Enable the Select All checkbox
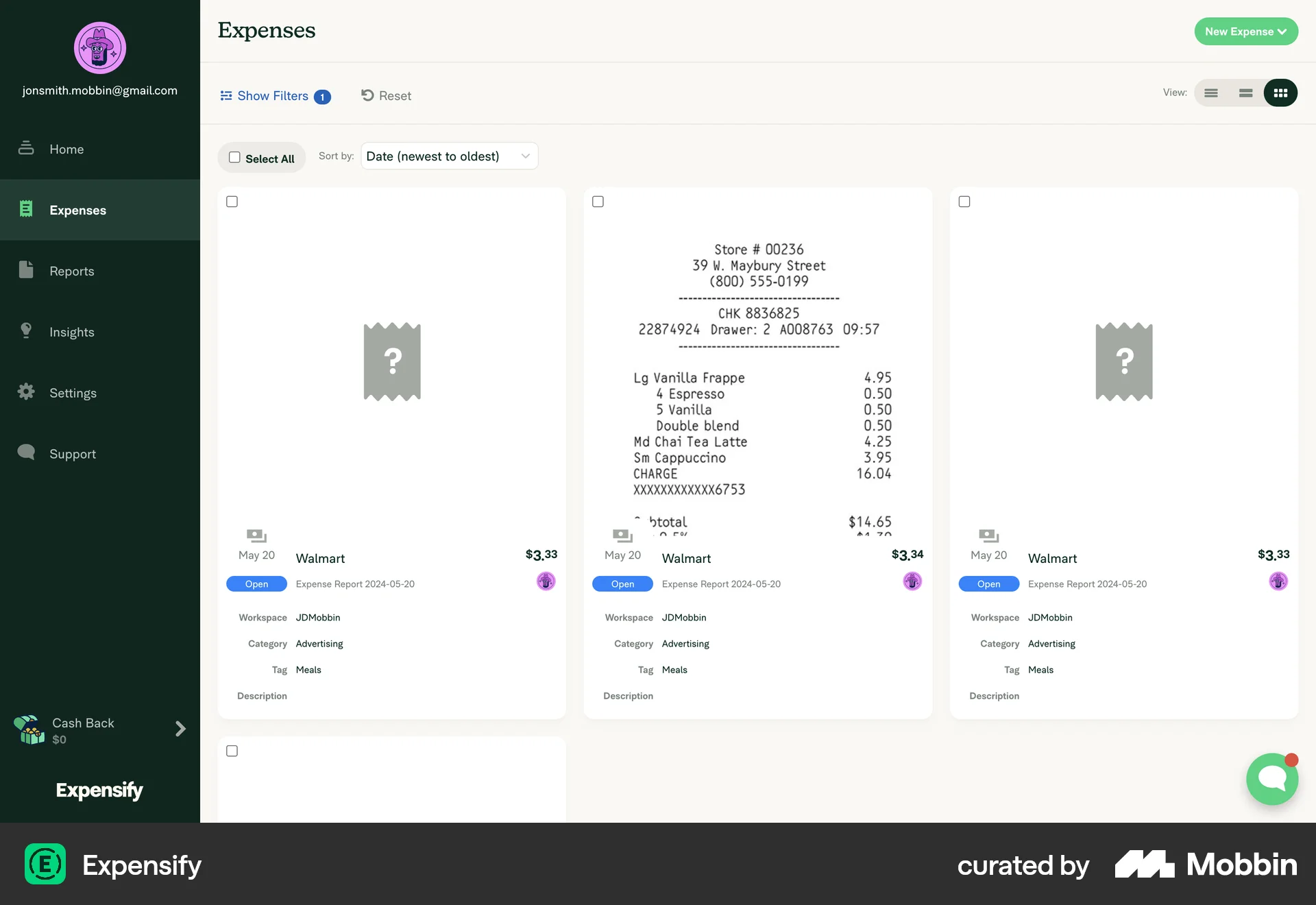This screenshot has width=1316, height=905. tap(234, 157)
